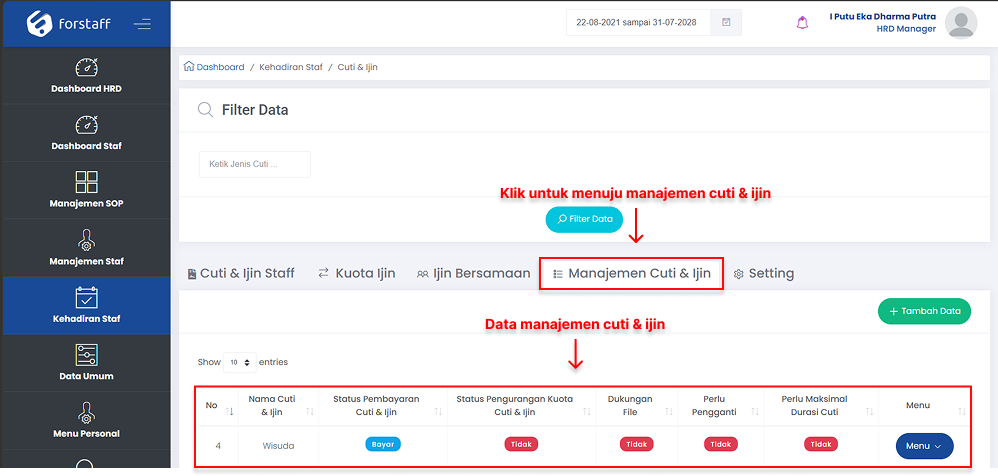Click the Tambah Data button
Screen dimensions: 998x476
[x=924, y=311]
